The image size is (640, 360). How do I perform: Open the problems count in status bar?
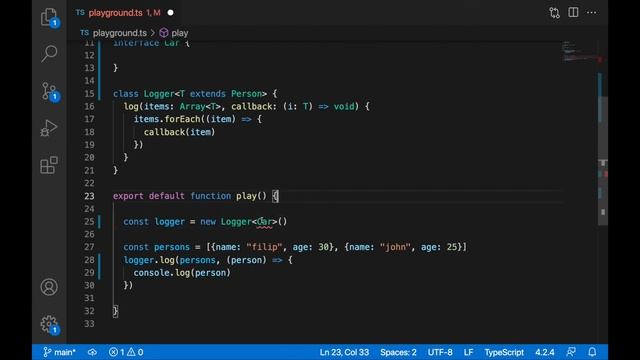(x=126, y=352)
